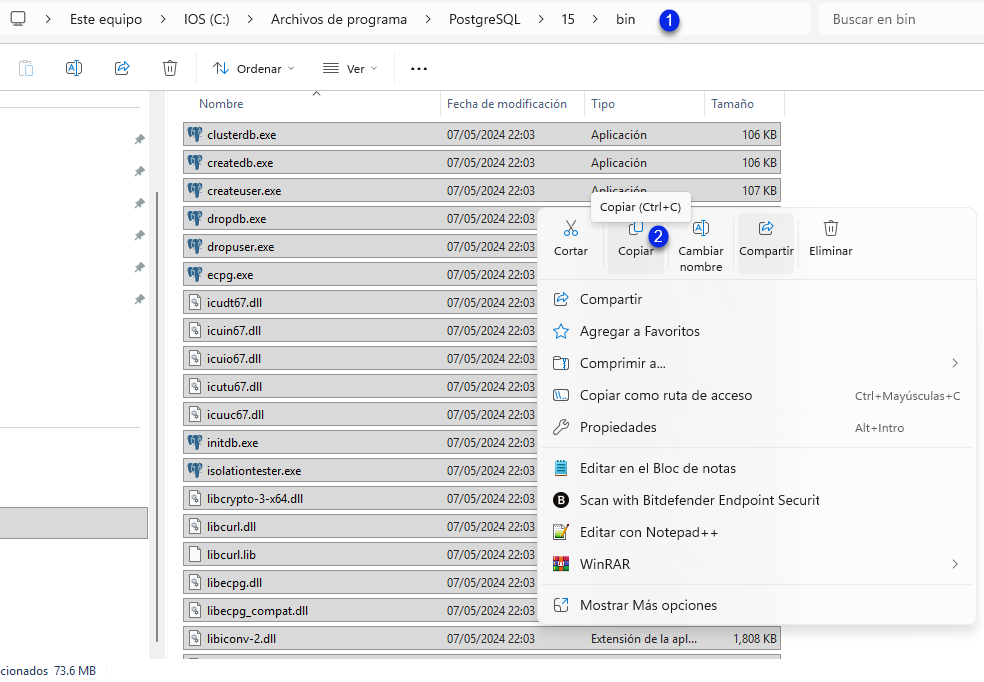Click the Rename icon in the toolbar

point(74,68)
